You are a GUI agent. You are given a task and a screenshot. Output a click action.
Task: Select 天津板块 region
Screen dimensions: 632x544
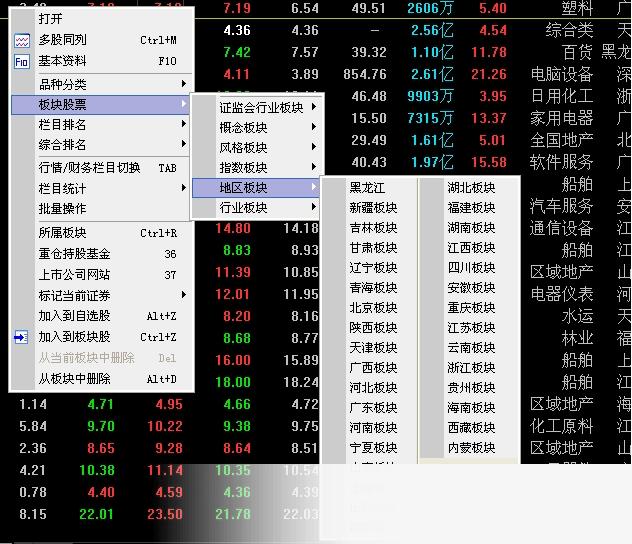coord(369,348)
